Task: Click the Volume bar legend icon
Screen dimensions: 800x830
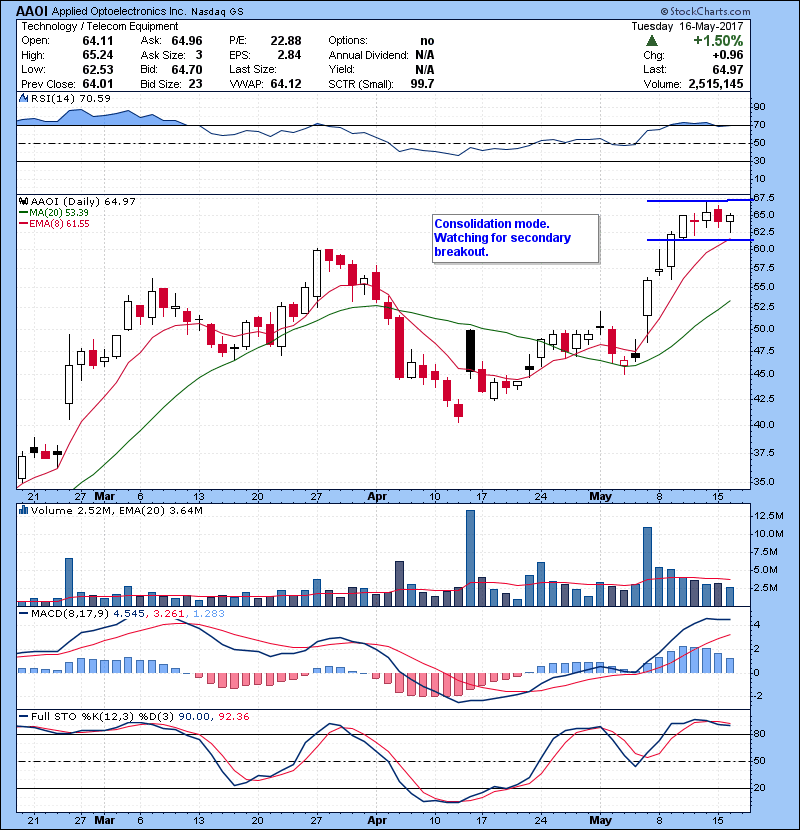Action: pyautogui.click(x=23, y=510)
